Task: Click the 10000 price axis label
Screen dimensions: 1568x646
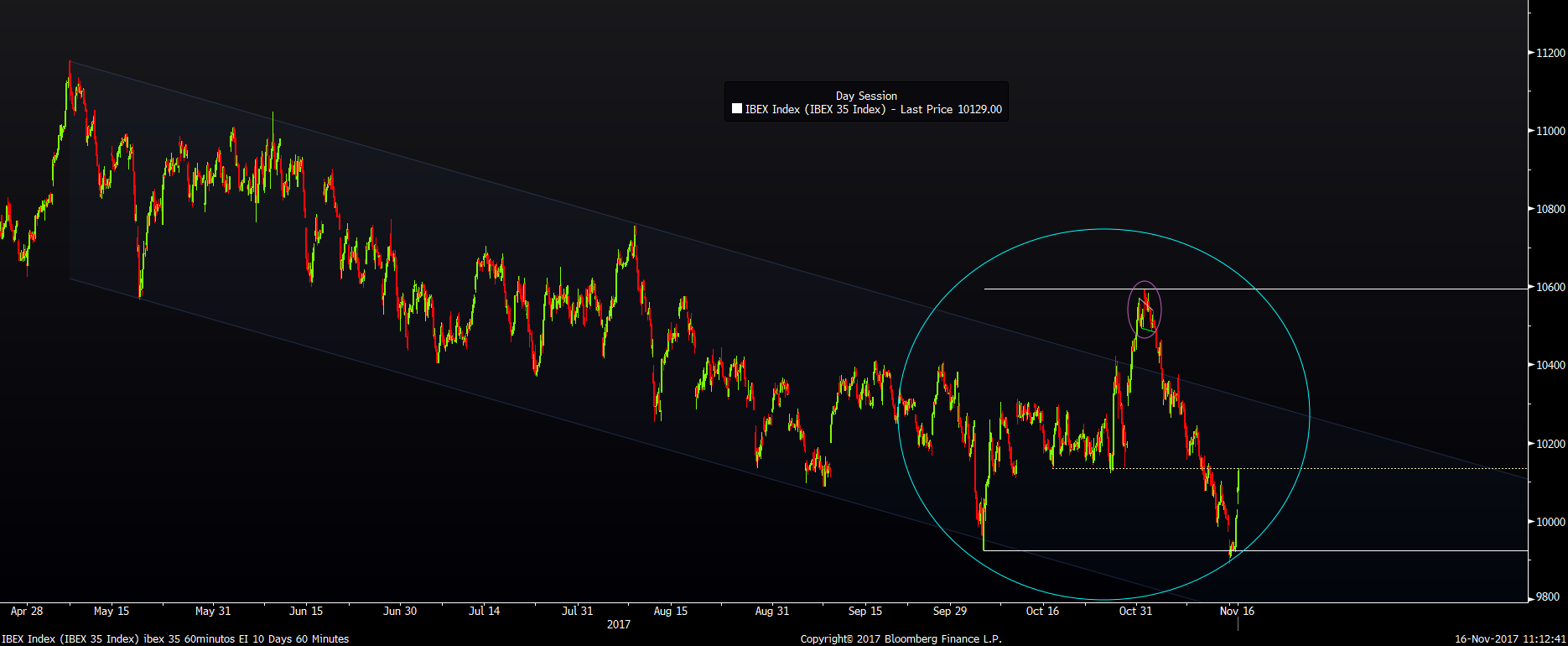Action: point(1550,522)
